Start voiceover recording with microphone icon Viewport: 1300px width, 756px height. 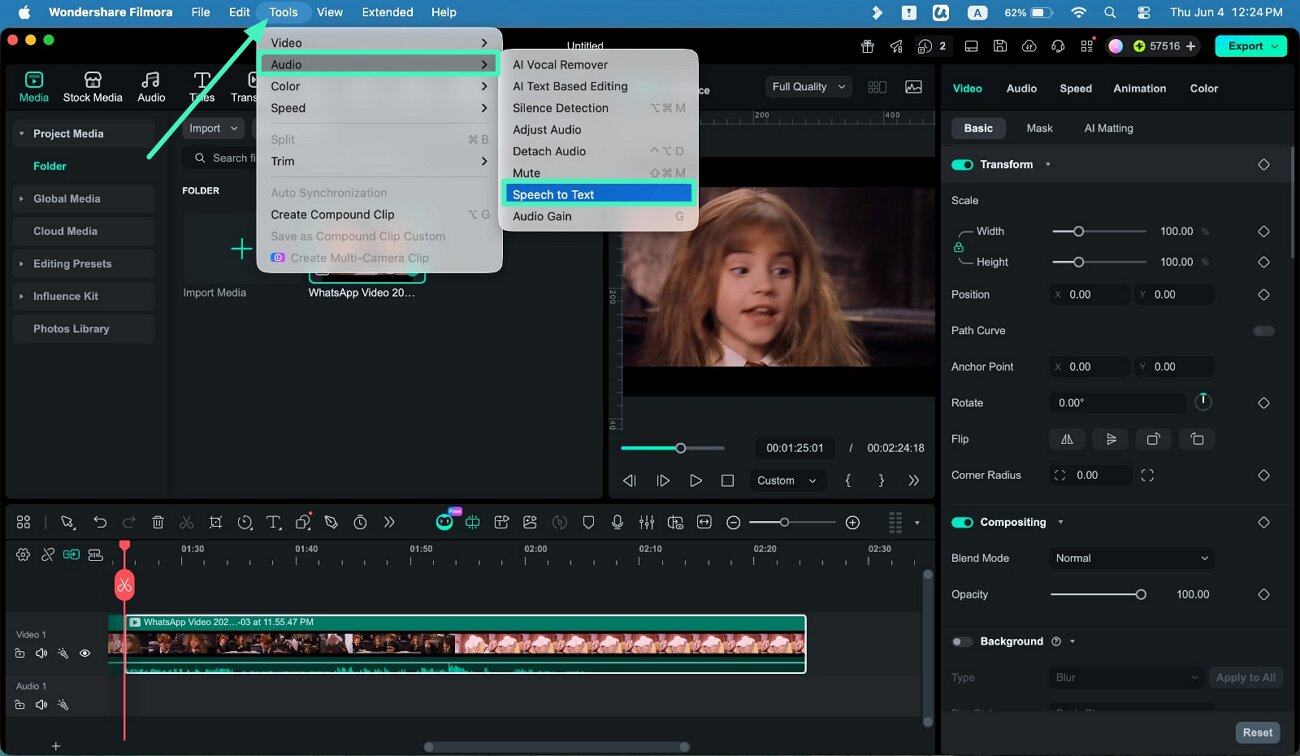[x=618, y=522]
